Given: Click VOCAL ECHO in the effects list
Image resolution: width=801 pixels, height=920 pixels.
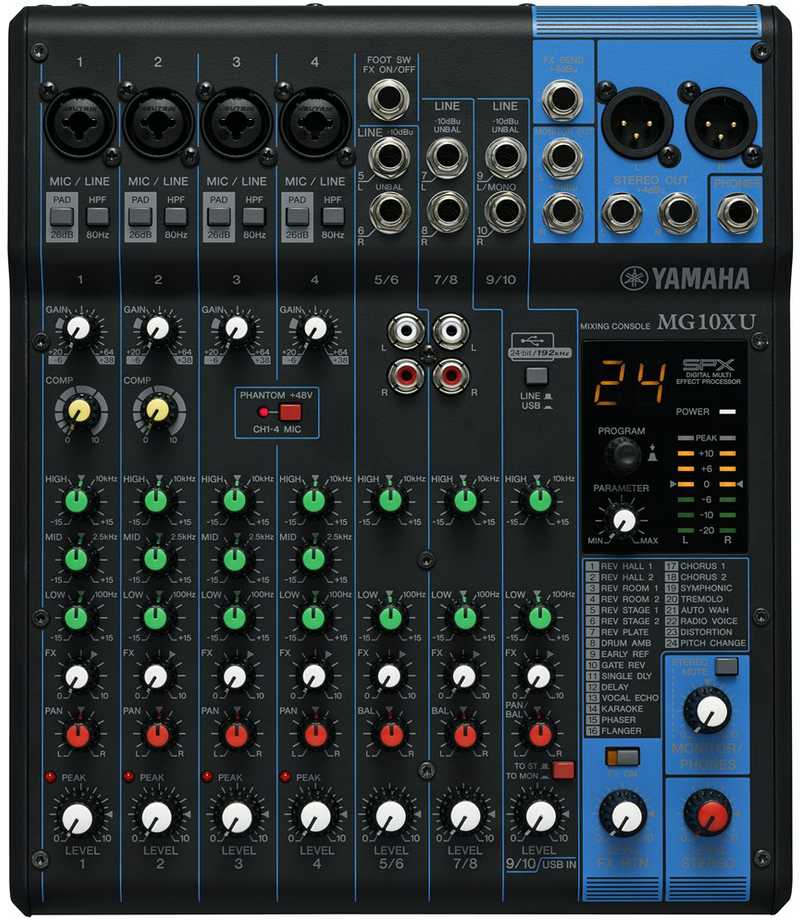Looking at the screenshot, I should (630, 698).
